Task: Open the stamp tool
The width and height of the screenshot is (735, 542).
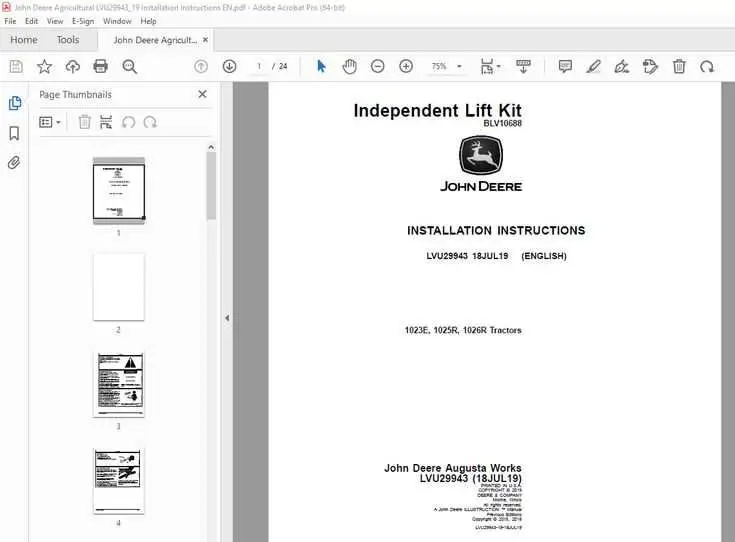Action: coord(650,67)
